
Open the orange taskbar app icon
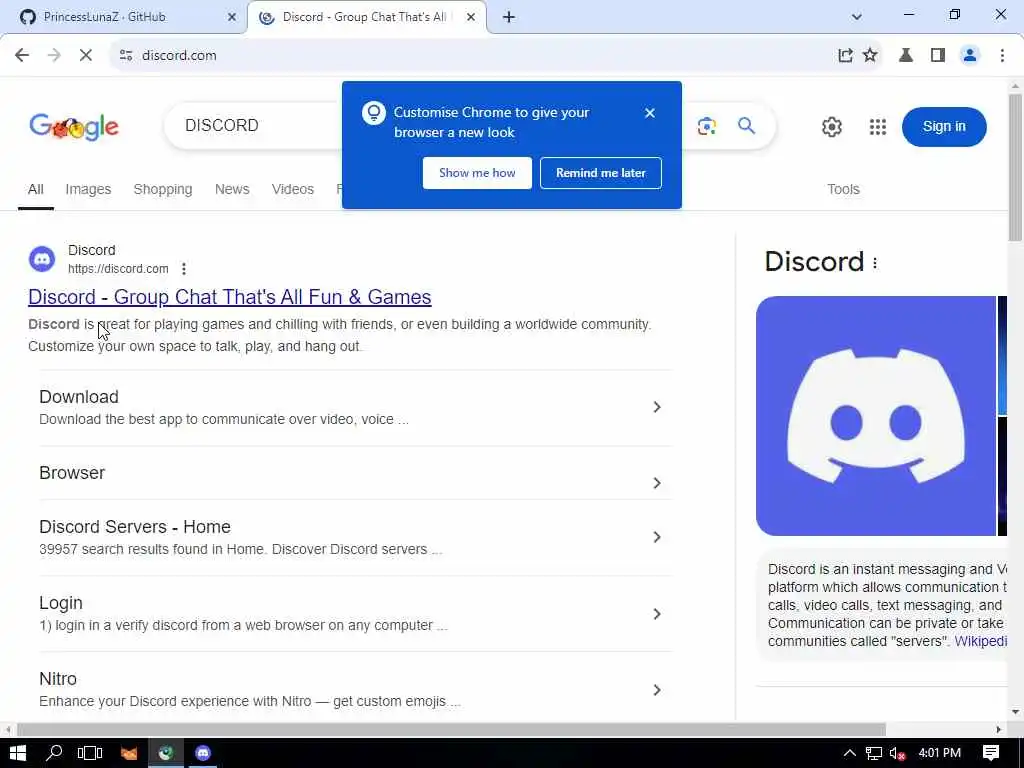click(129, 753)
